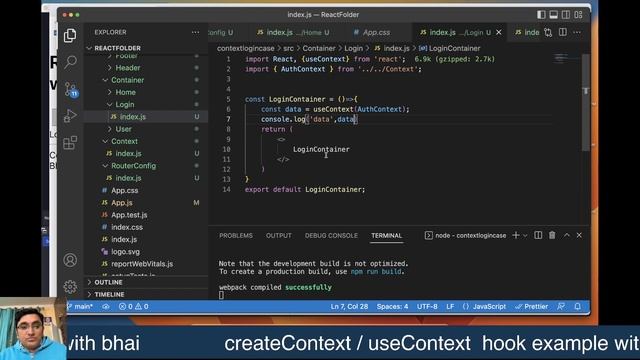This screenshot has height=360, width=640.
Task: Change encoding via UTF-8 status item
Action: click(x=427, y=306)
